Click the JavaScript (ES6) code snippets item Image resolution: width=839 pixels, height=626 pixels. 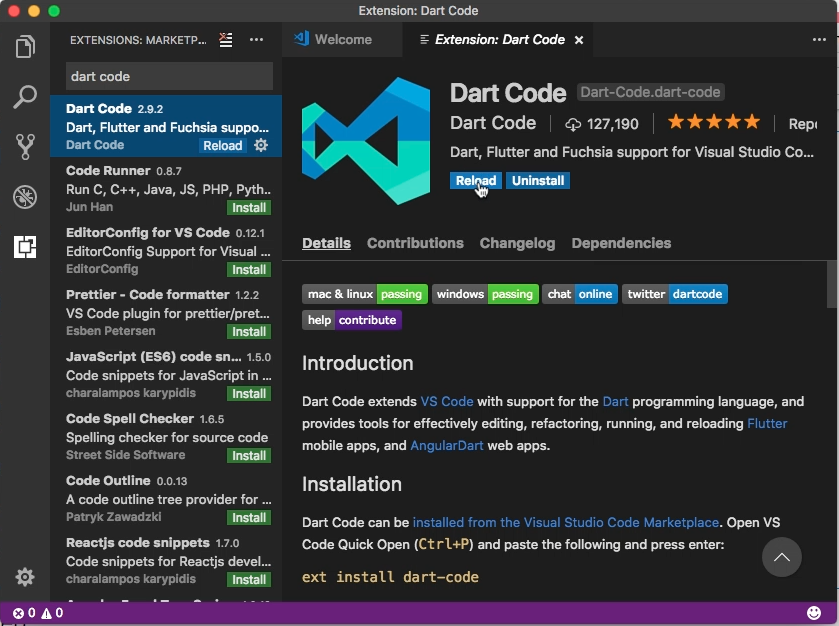pos(166,375)
